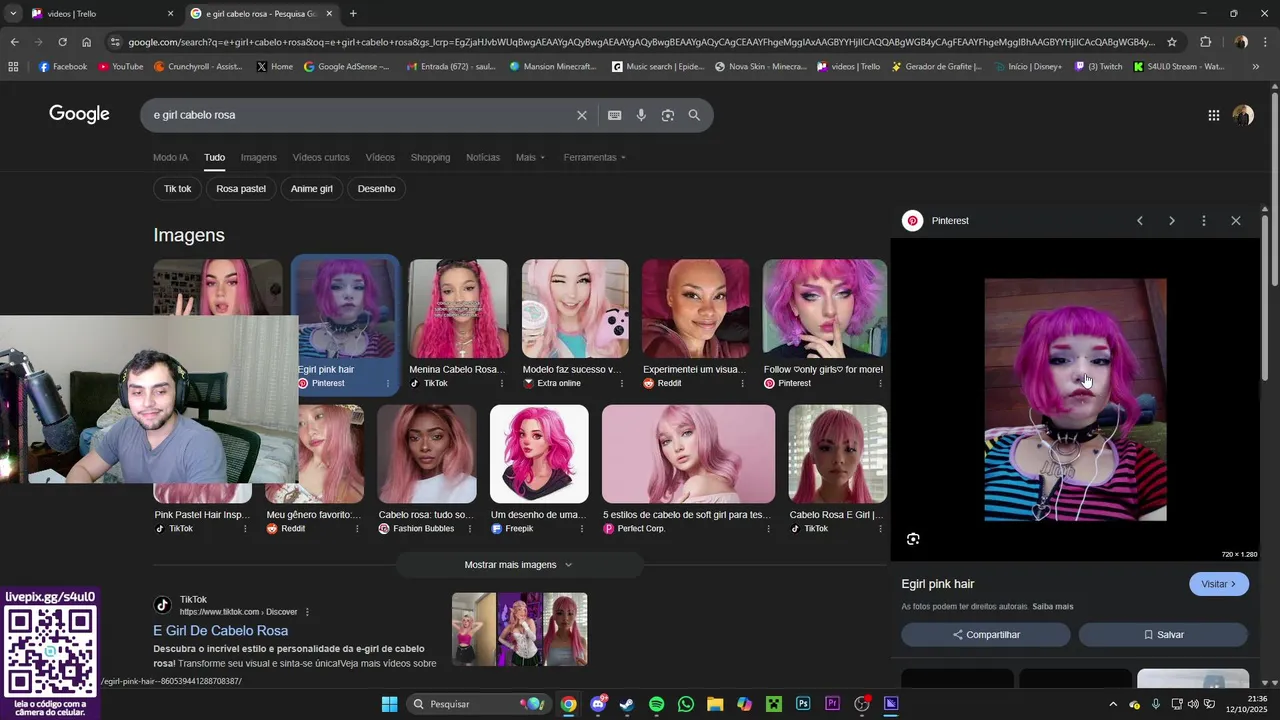The height and width of the screenshot is (720, 1280).
Task: Search inside image with the Lens icon
Action: (913, 539)
